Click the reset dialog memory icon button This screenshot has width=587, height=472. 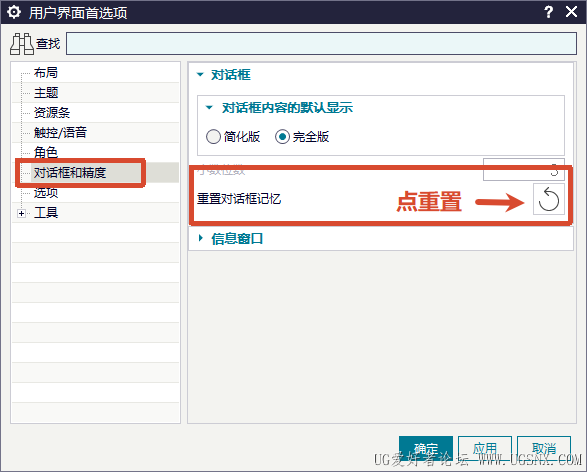coord(548,199)
